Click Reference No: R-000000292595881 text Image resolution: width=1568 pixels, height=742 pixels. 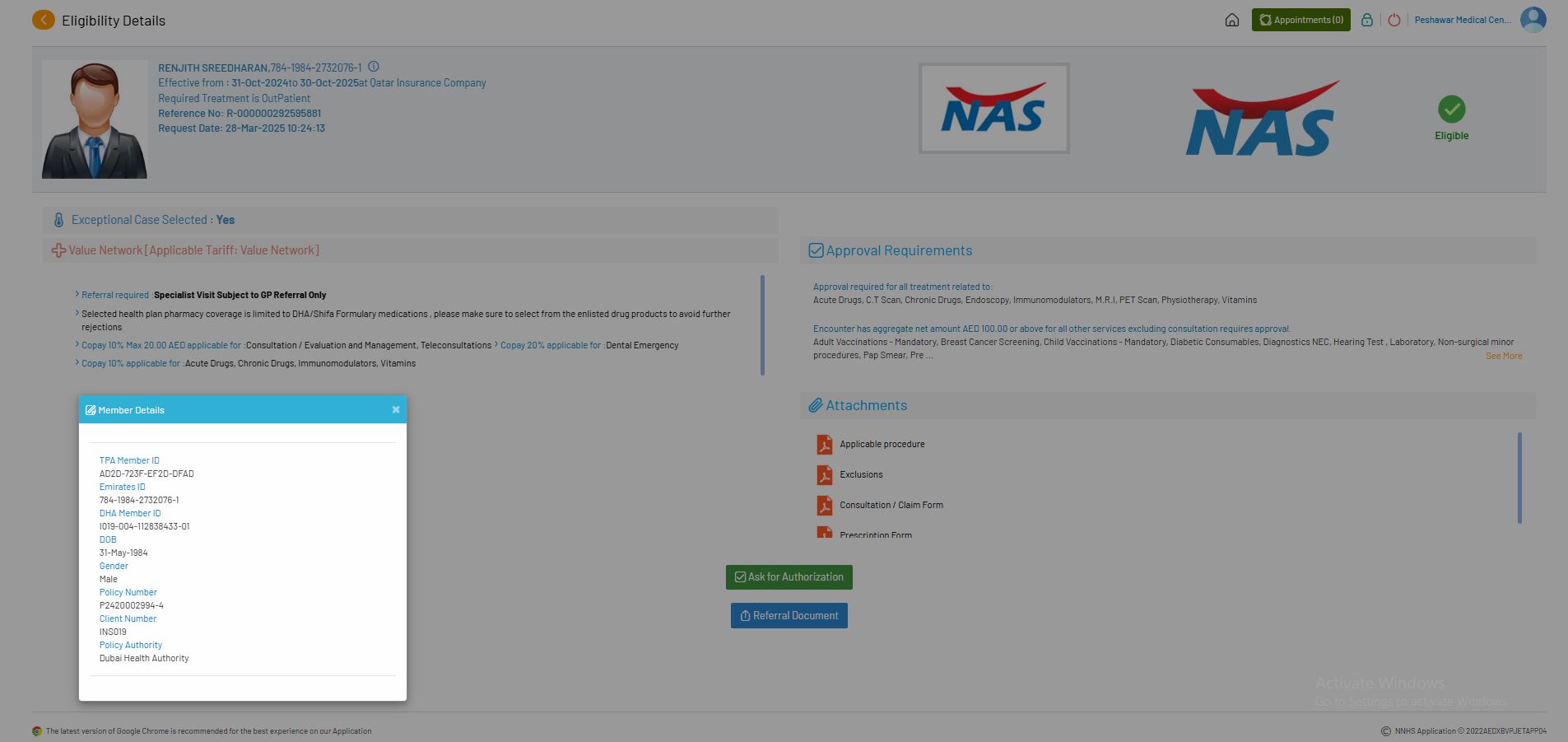point(240,114)
